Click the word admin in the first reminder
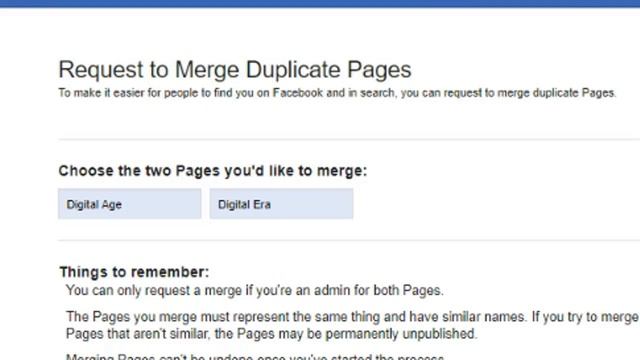640x360 pixels. click(331, 290)
